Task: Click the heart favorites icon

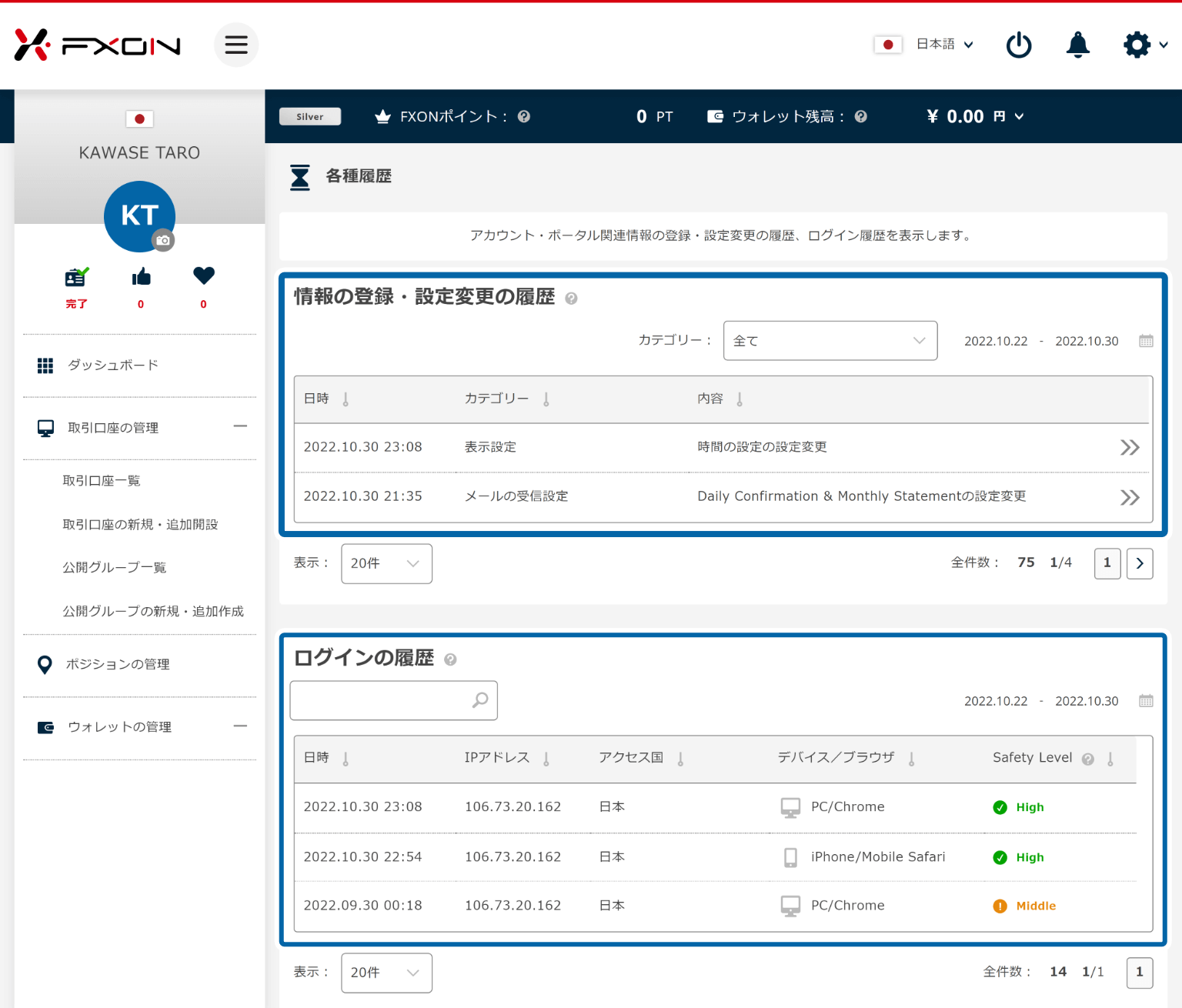Action: [204, 275]
